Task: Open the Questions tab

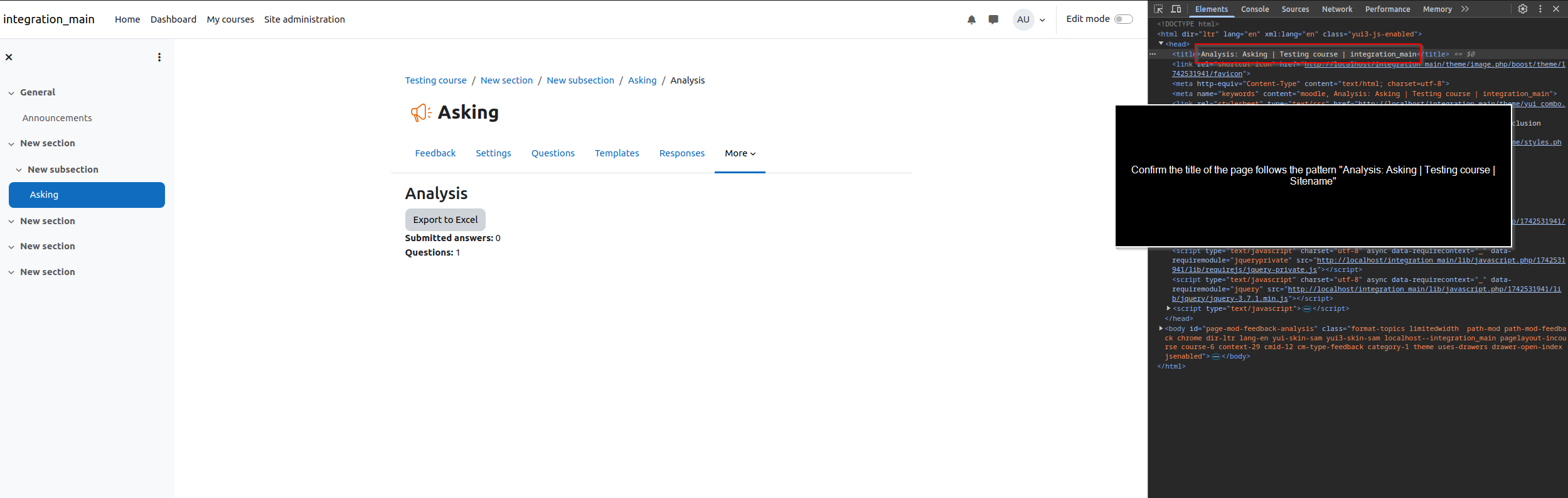Action: [x=553, y=153]
